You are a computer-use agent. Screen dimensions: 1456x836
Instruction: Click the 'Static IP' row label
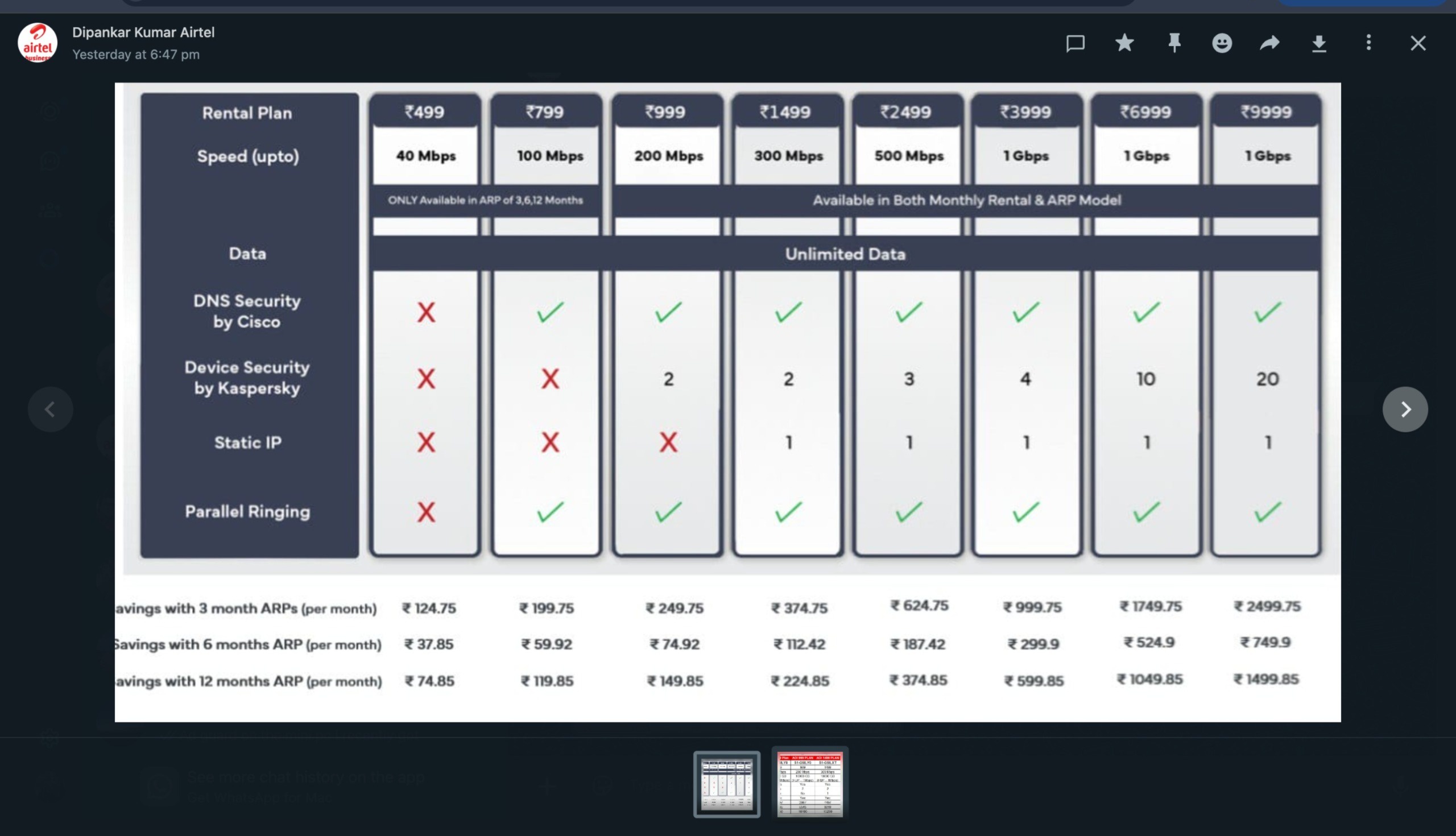[x=248, y=442]
